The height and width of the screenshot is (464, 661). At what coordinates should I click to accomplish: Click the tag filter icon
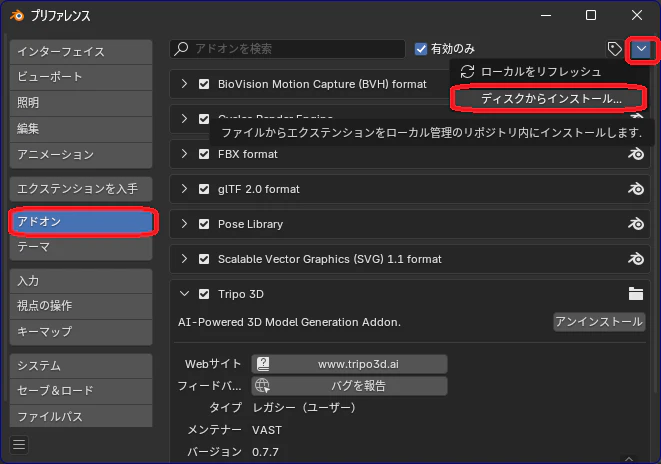click(x=614, y=49)
